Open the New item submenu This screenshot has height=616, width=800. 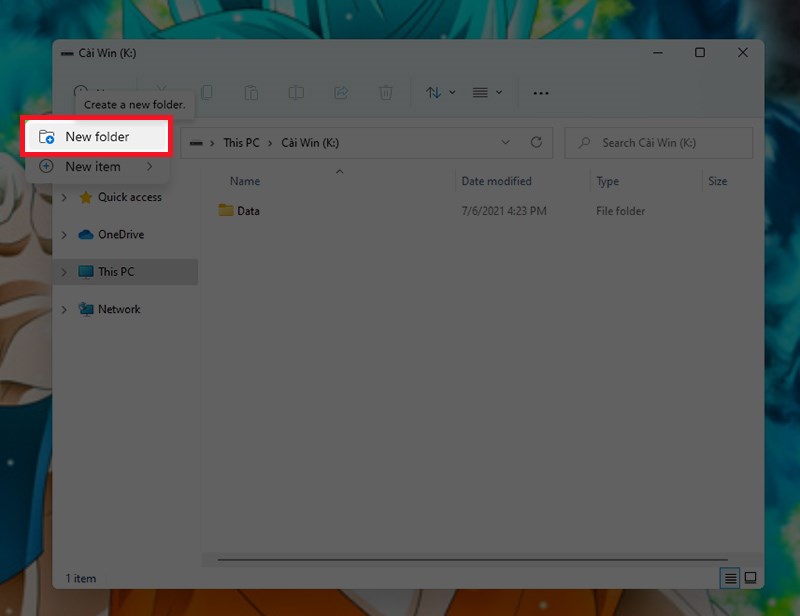[93, 167]
